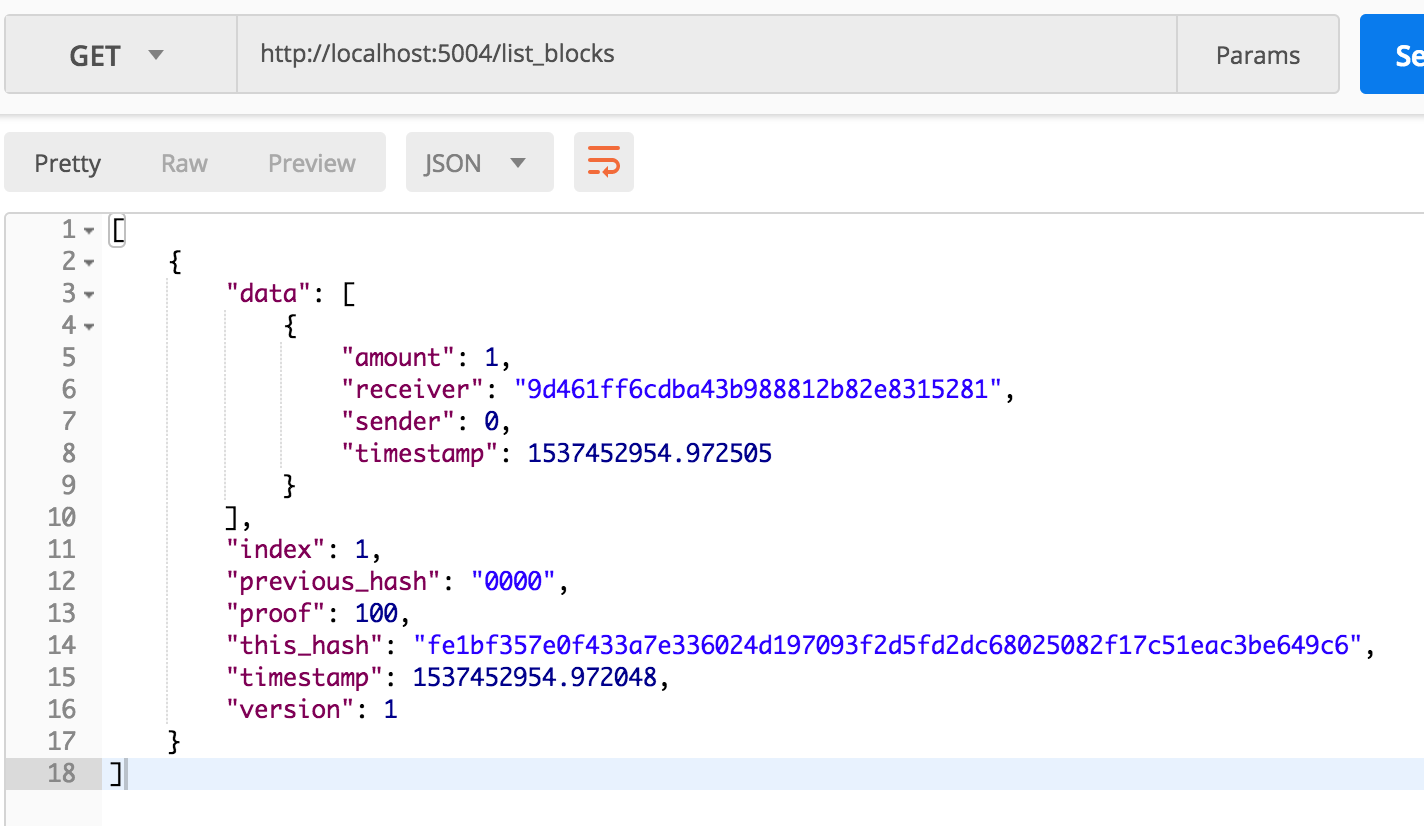Collapse the fold arrow on line 1
1424x826 pixels.
click(x=89, y=230)
